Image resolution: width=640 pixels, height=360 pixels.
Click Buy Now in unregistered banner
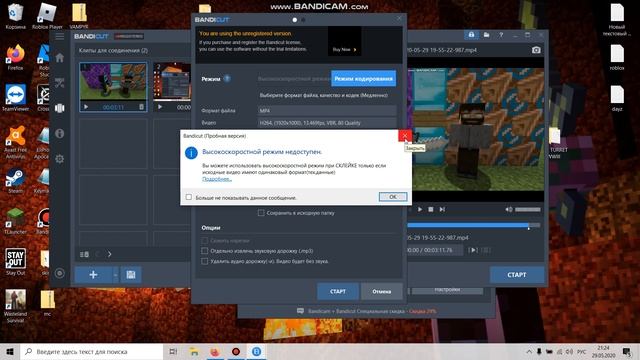pos(344,49)
